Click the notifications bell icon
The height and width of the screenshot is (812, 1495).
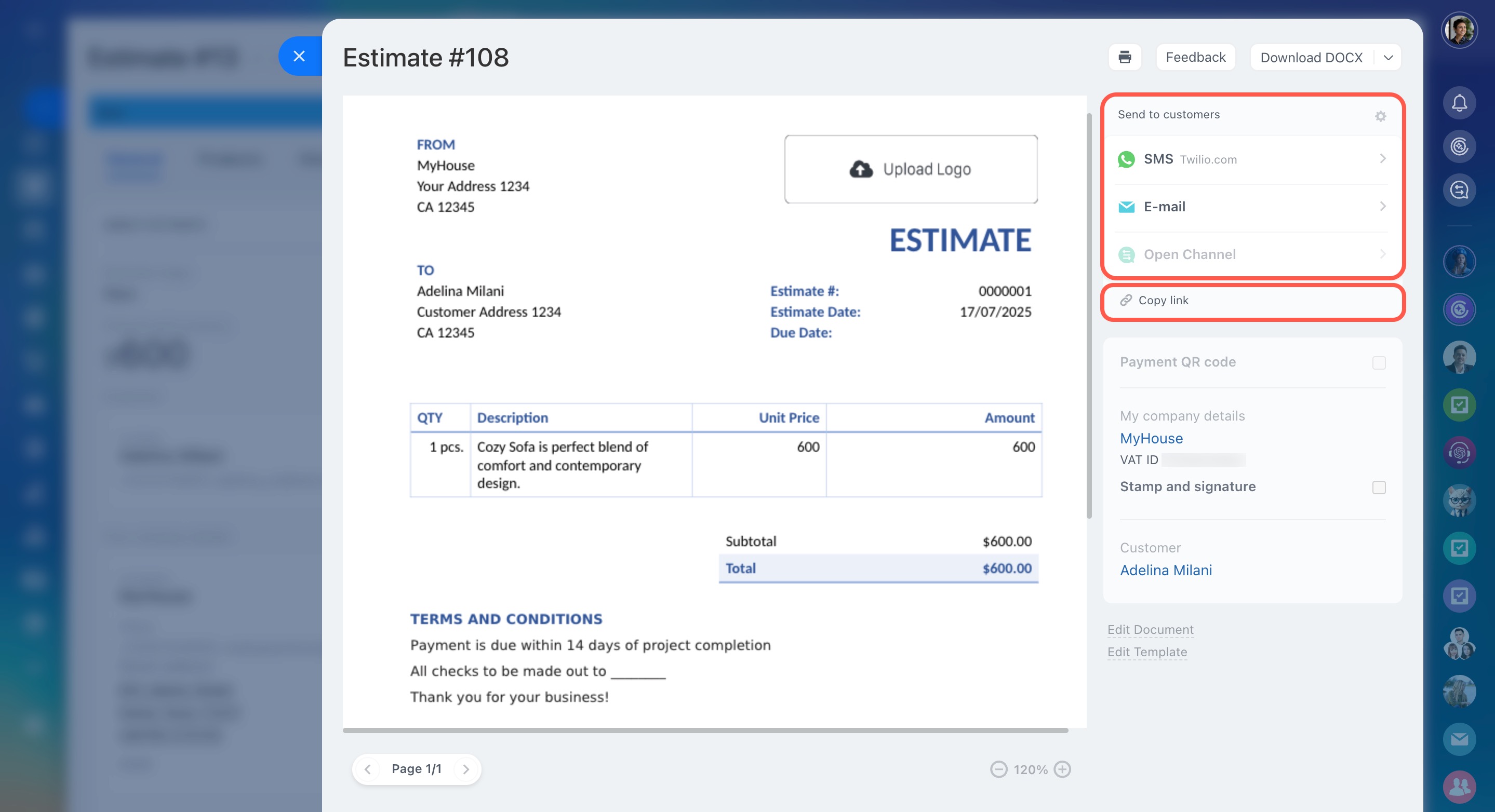[1459, 103]
